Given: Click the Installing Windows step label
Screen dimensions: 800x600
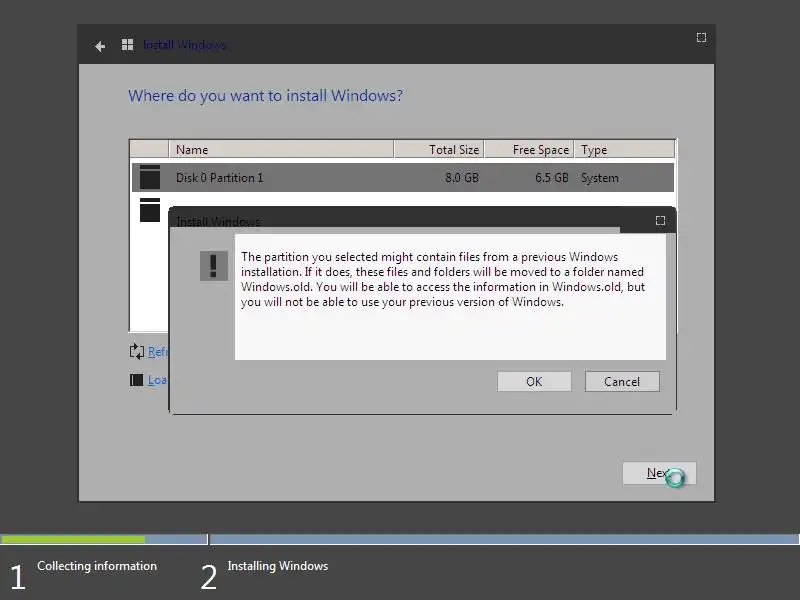Looking at the screenshot, I should (x=278, y=566).
